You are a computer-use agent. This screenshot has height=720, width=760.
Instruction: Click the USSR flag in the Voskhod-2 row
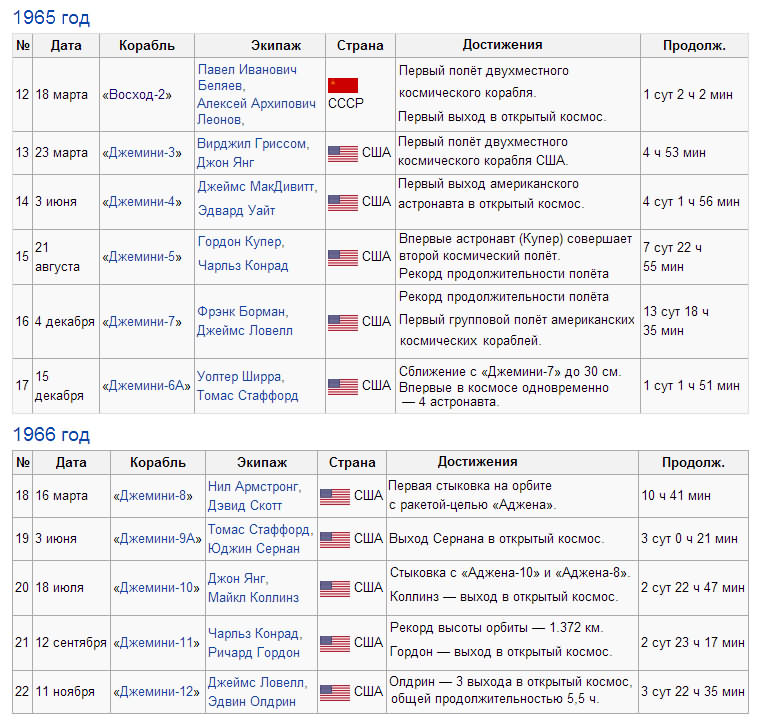coord(343,85)
